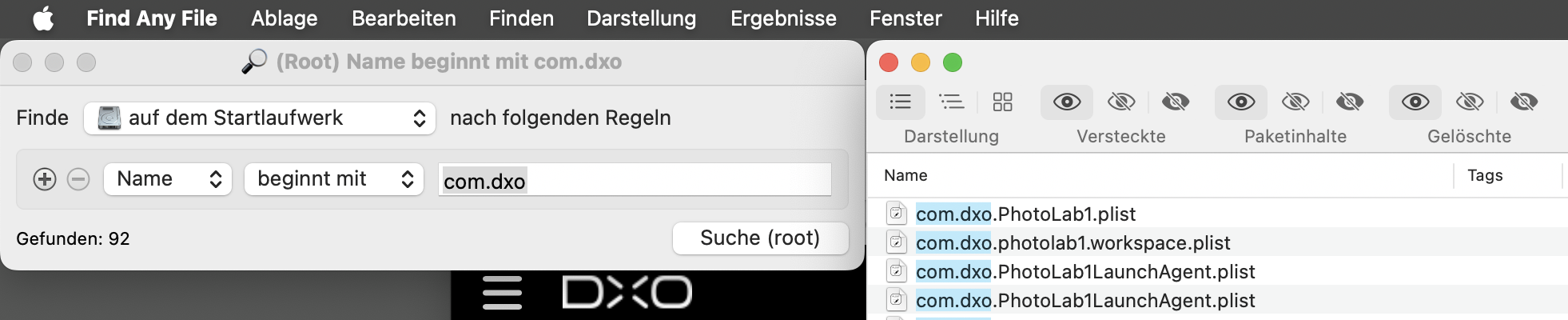Viewport: 1568px width, 320px height.
Task: Click the 'Suche (root)' button
Action: pos(760,238)
